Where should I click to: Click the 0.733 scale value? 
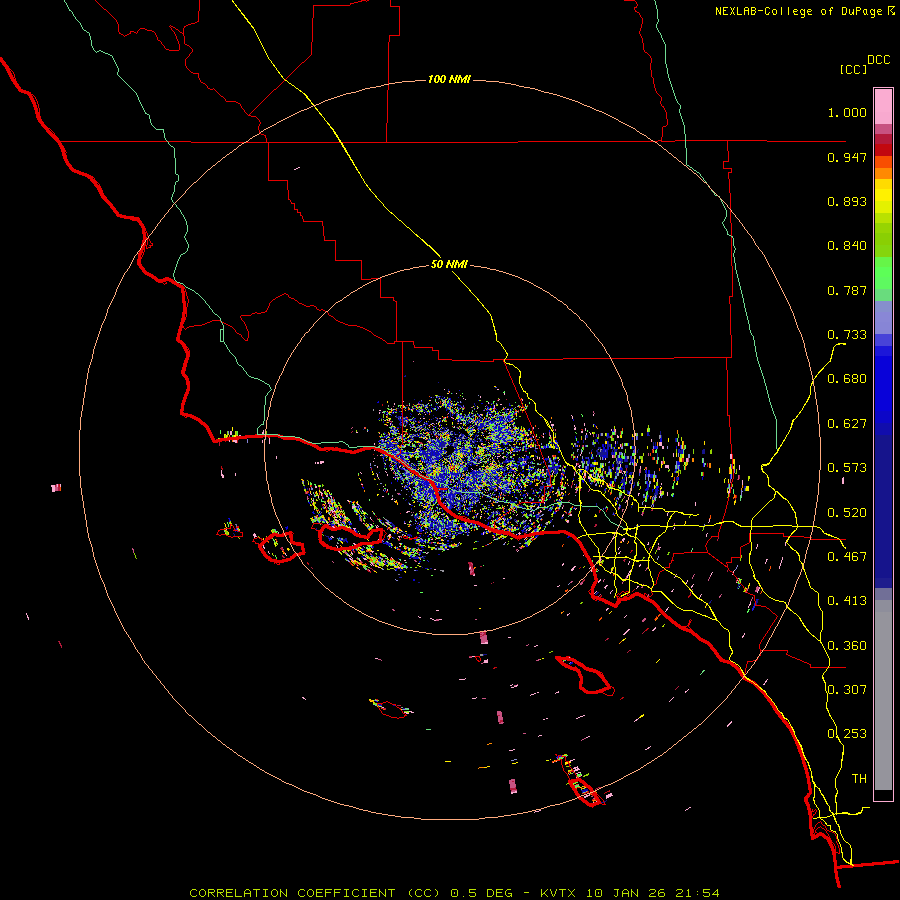pos(847,335)
